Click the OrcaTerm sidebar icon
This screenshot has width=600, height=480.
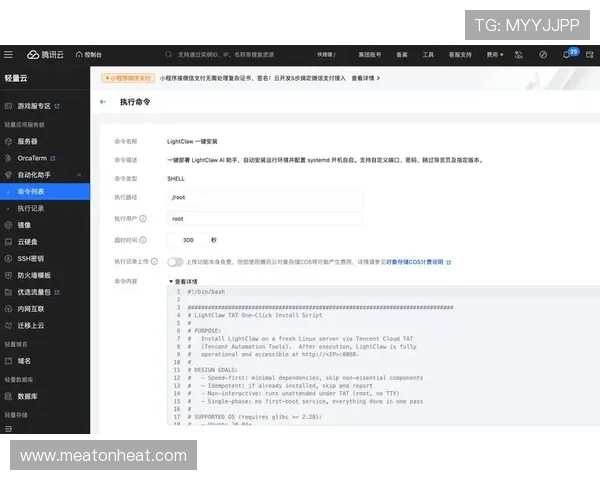(x=8, y=158)
